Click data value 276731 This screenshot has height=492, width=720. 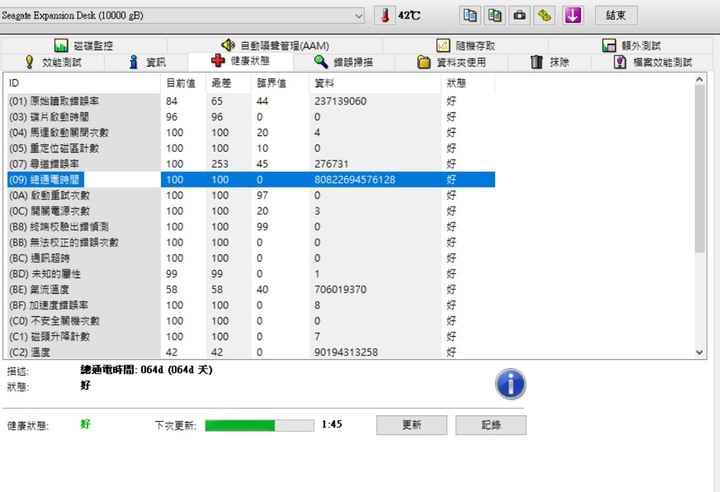(331, 164)
